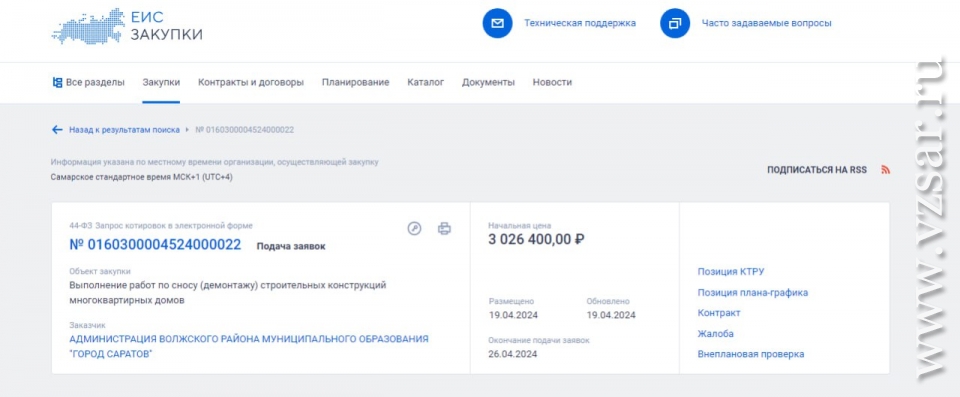Click the back arrow to search results
This screenshot has height=397, width=960.
(x=57, y=130)
